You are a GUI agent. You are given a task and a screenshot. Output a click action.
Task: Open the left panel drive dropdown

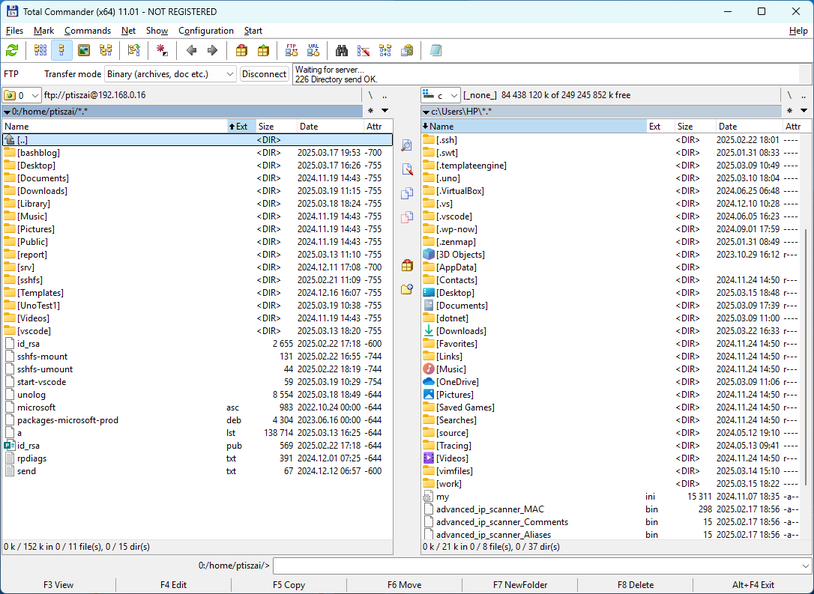coord(22,96)
